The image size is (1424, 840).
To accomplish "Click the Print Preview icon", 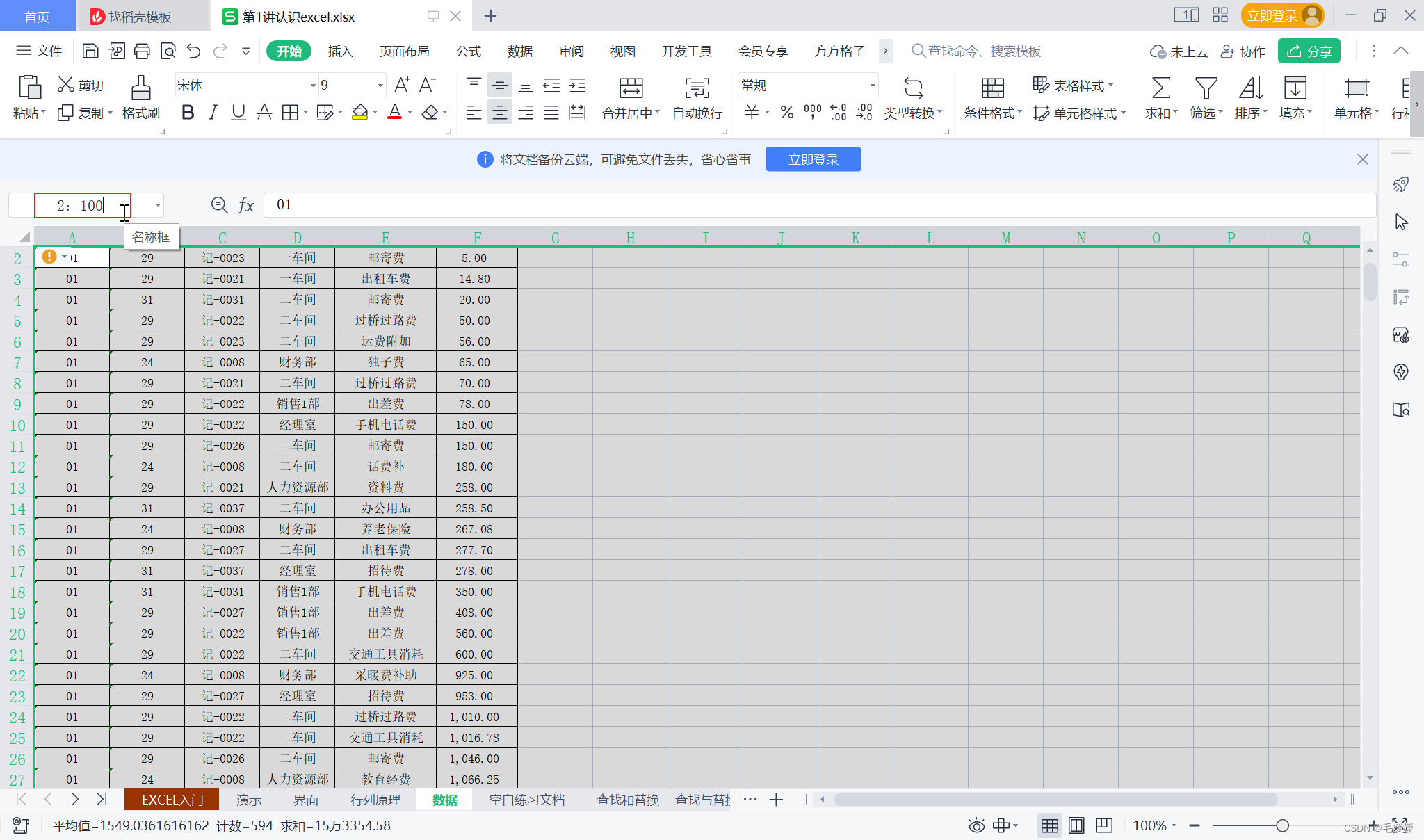I will coord(168,51).
